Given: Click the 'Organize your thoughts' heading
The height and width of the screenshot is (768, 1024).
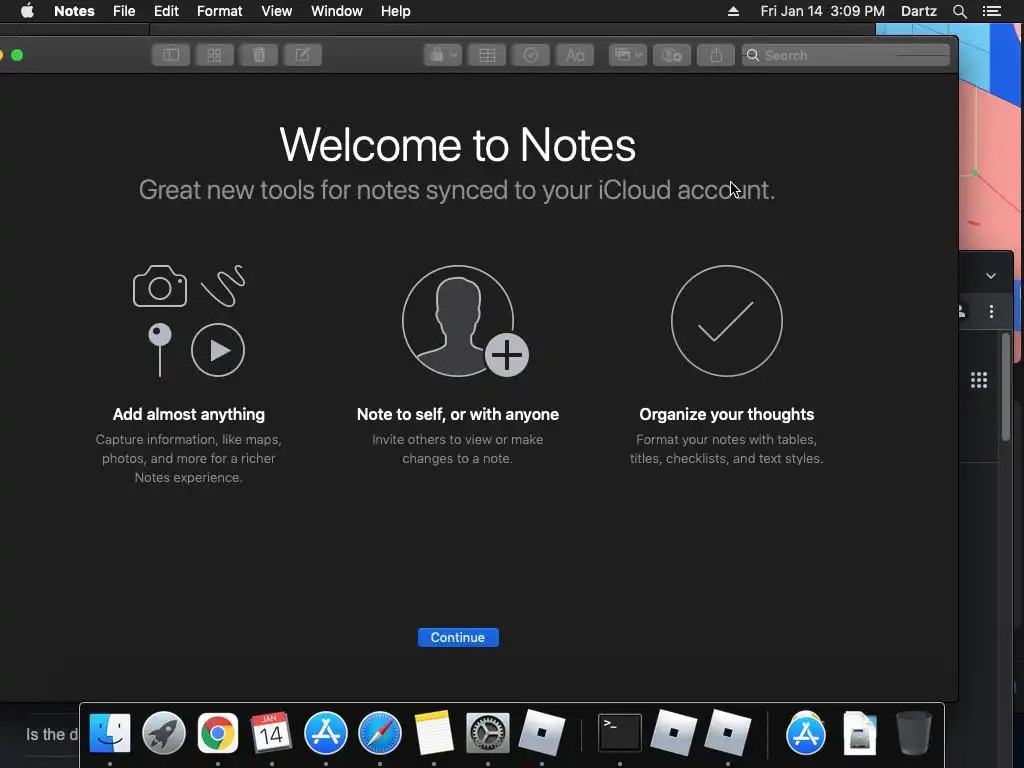Looking at the screenshot, I should 727,414.
